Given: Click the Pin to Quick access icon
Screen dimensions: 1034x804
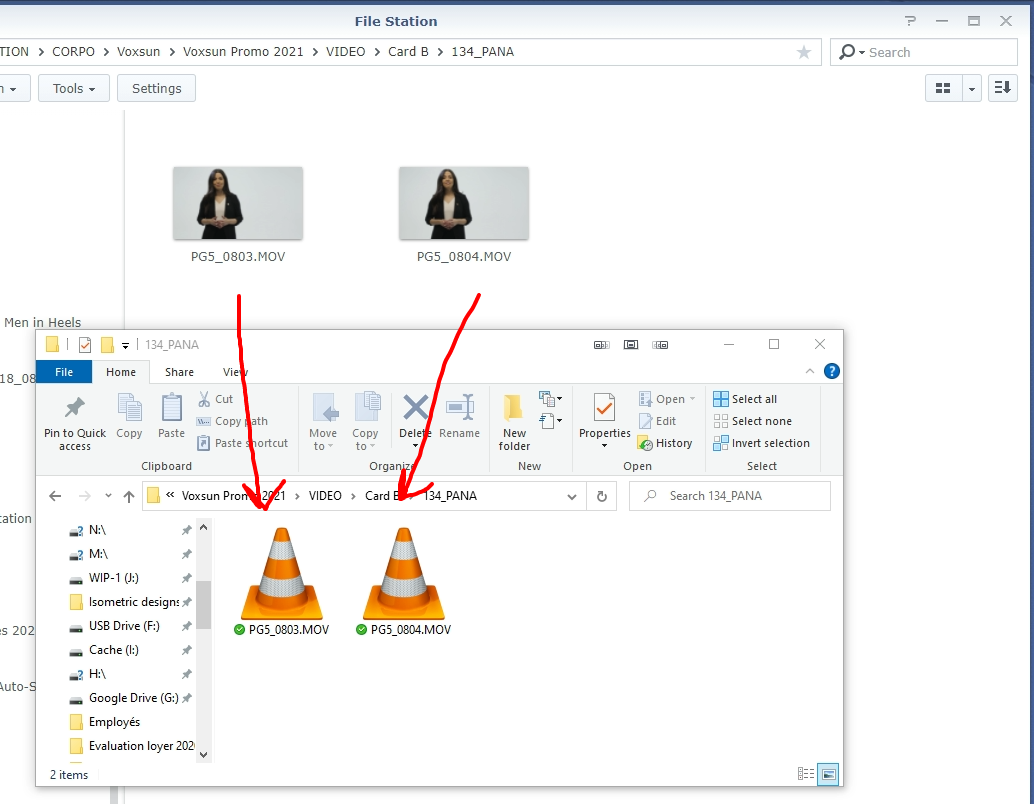Looking at the screenshot, I should coord(74,408).
